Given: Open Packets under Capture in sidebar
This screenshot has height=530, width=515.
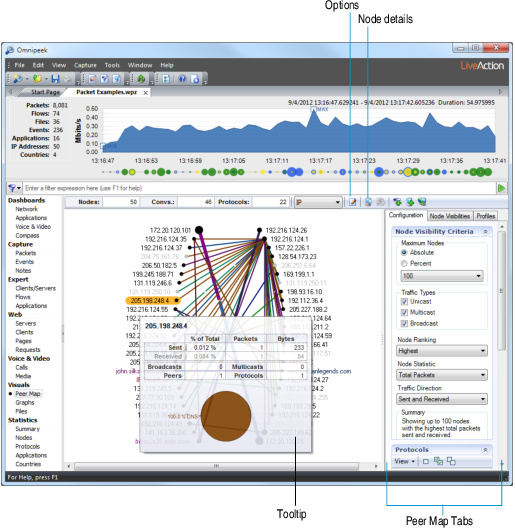Looking at the screenshot, I should pyautogui.click(x=25, y=253).
